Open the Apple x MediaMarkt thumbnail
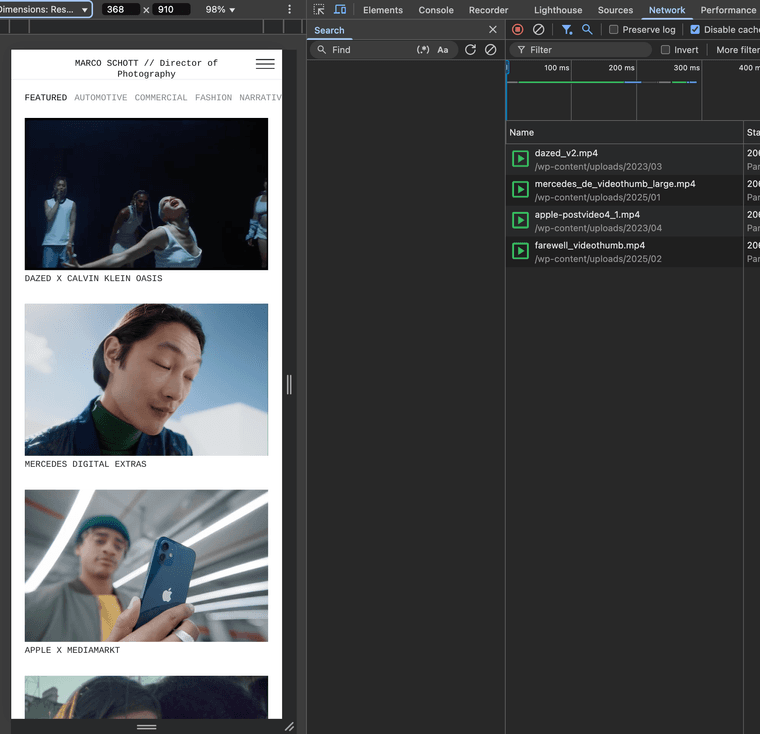The width and height of the screenshot is (760, 734). 146,566
